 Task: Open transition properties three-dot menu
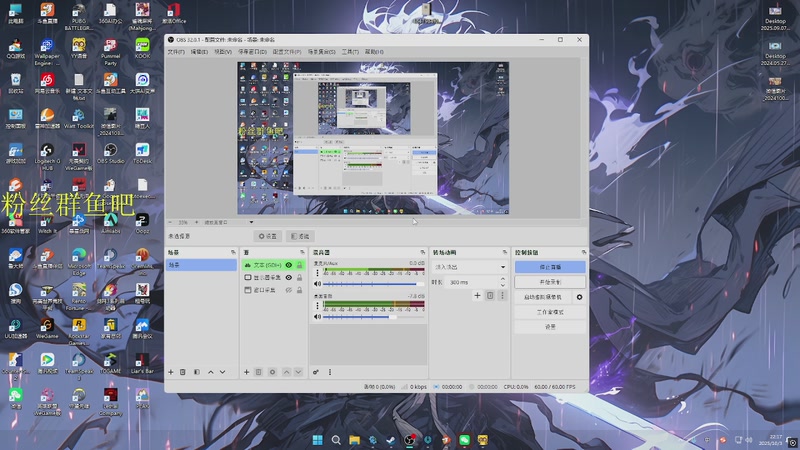click(x=502, y=295)
